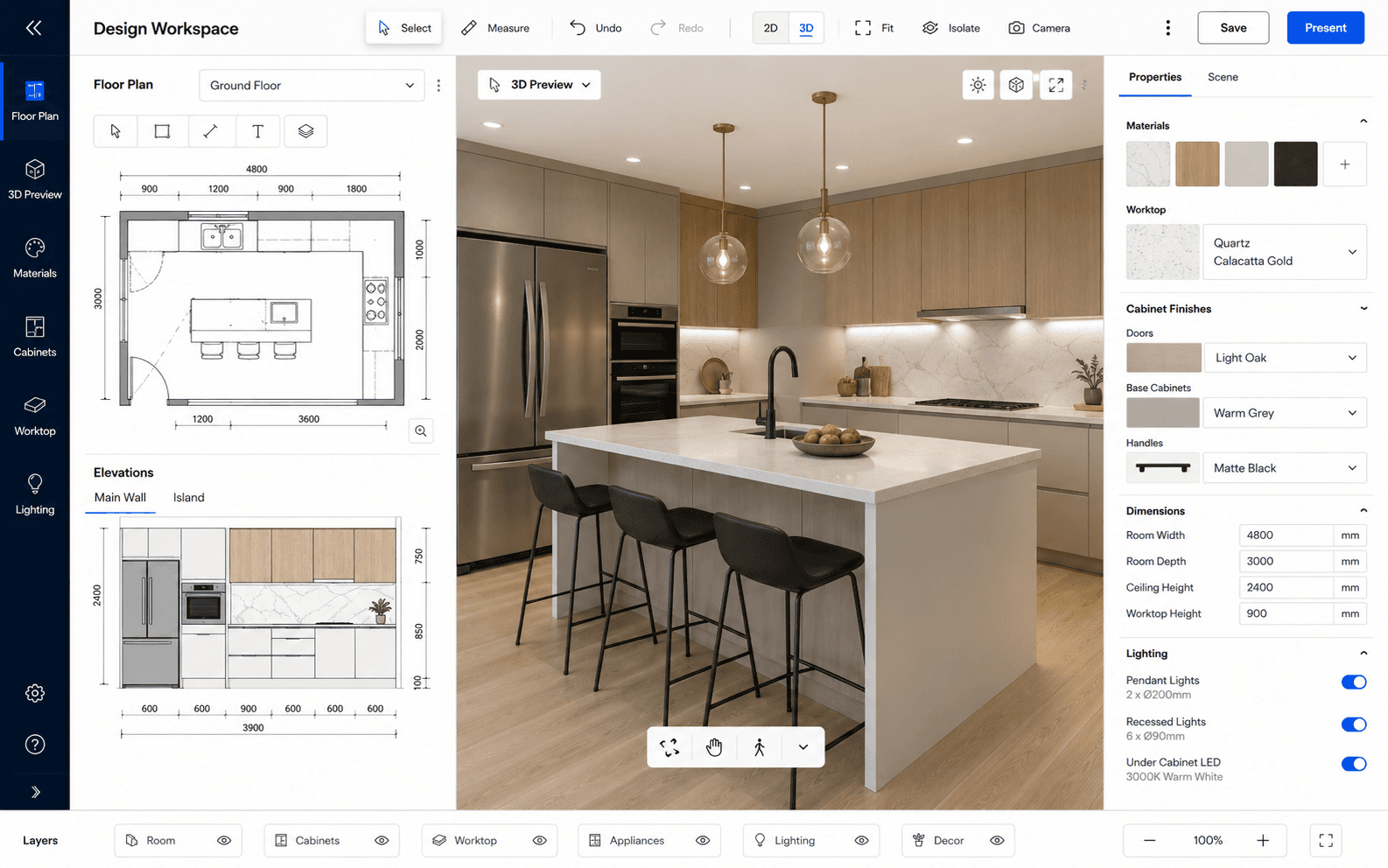The image size is (1388, 868).
Task: Hide the Worktop layer
Action: (539, 841)
